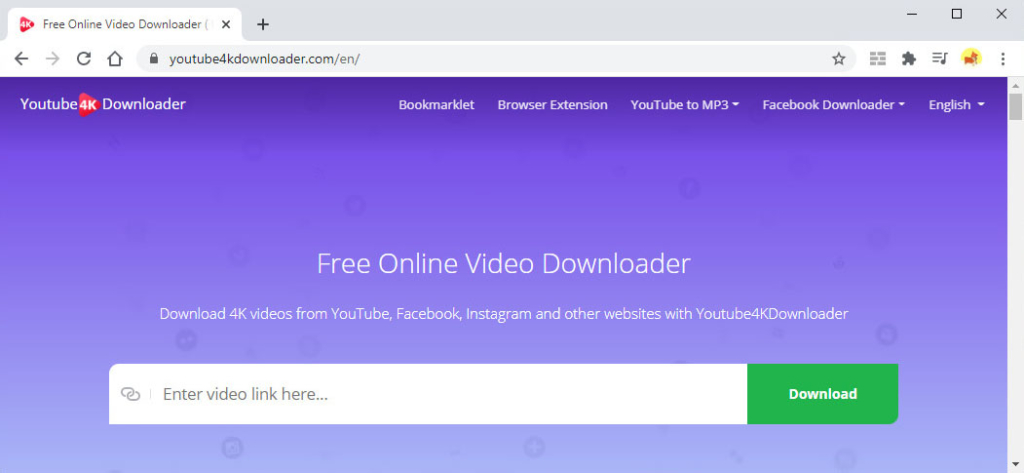Select the Free Online Video Downloader tab
1024x473 pixels.
point(124,25)
